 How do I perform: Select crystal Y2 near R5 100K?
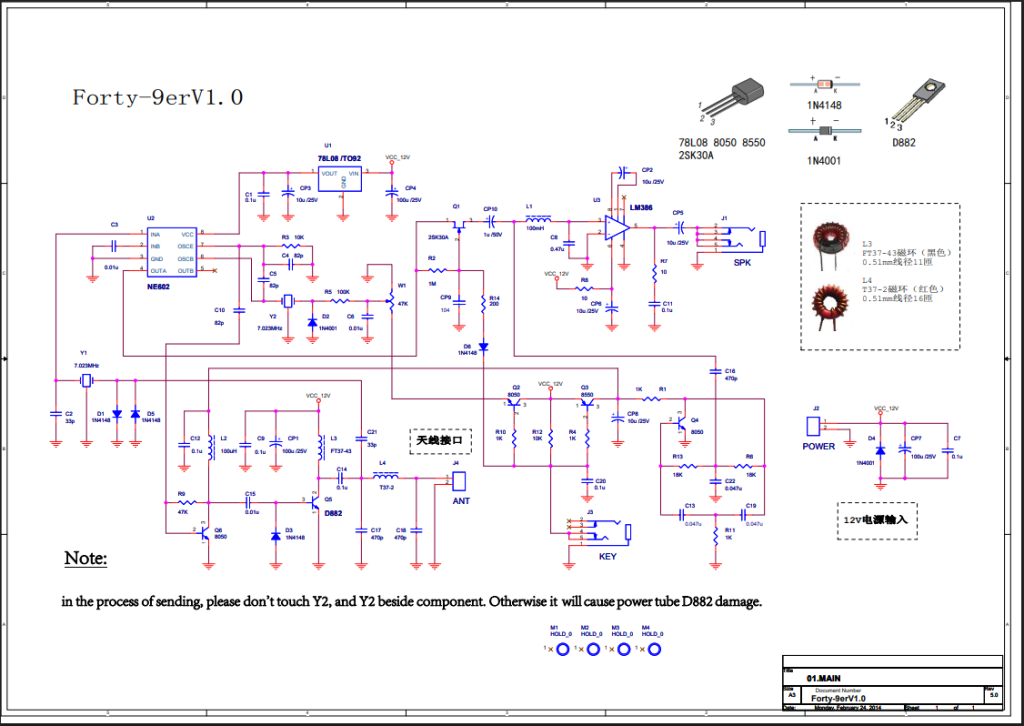288,301
